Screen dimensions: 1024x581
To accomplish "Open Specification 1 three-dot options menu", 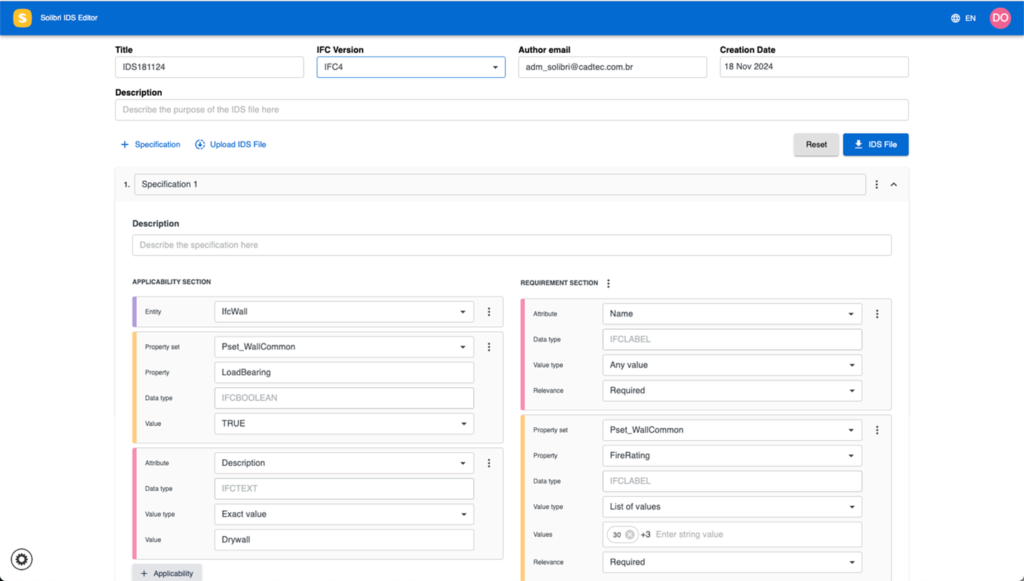I will 877,185.
